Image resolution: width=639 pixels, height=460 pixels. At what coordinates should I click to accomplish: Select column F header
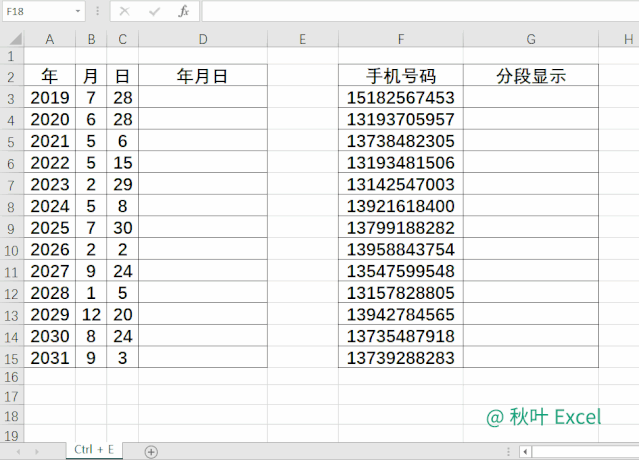click(401, 39)
